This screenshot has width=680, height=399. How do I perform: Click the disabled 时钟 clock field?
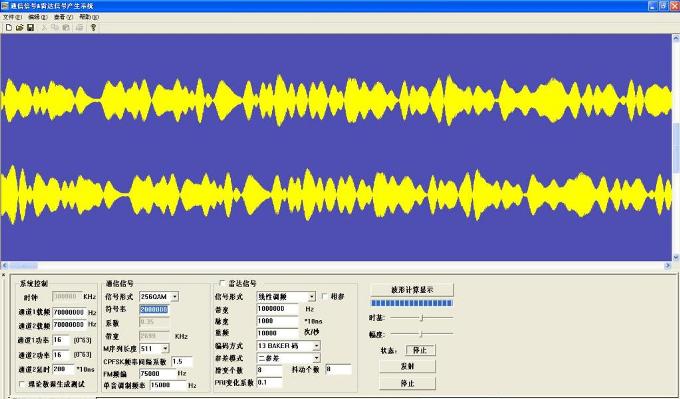pyautogui.click(x=67, y=297)
